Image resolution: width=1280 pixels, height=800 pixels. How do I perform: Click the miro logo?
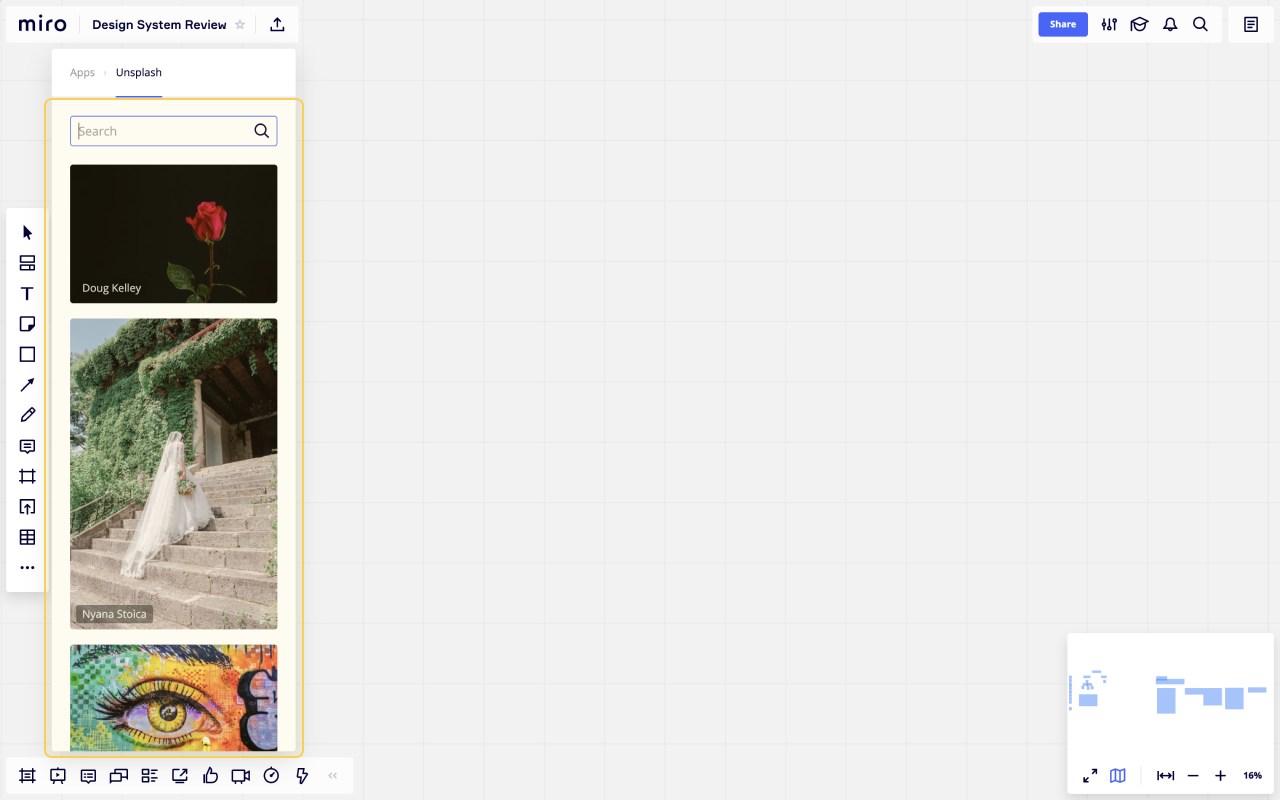(x=43, y=25)
